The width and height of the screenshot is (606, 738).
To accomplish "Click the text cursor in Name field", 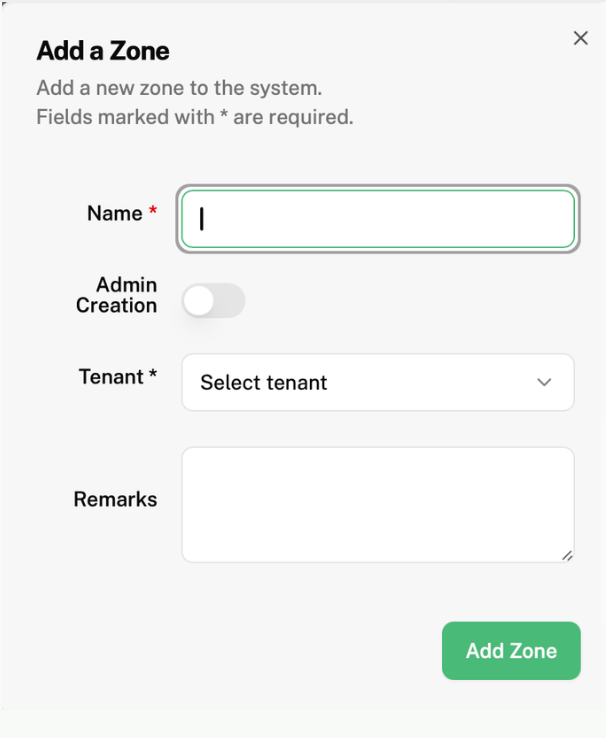I will click(x=202, y=219).
